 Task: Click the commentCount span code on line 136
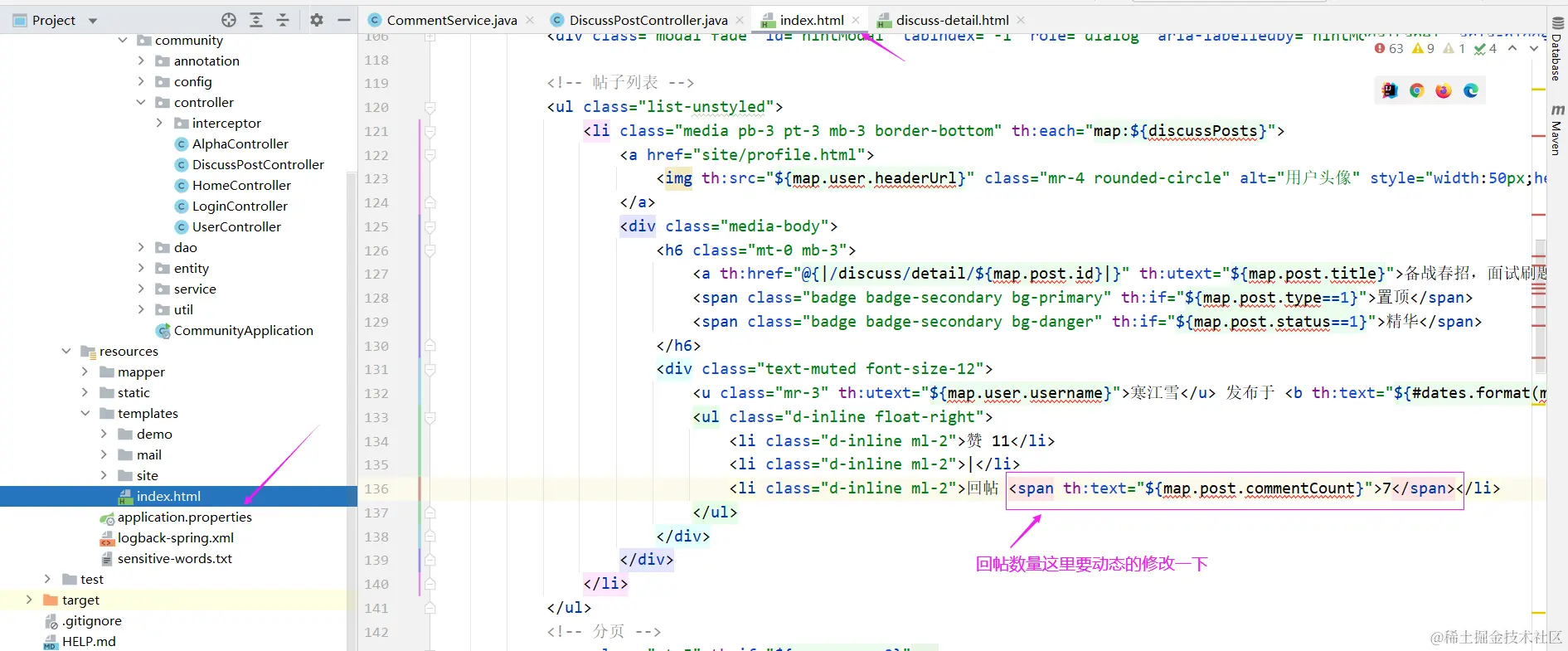(1231, 488)
